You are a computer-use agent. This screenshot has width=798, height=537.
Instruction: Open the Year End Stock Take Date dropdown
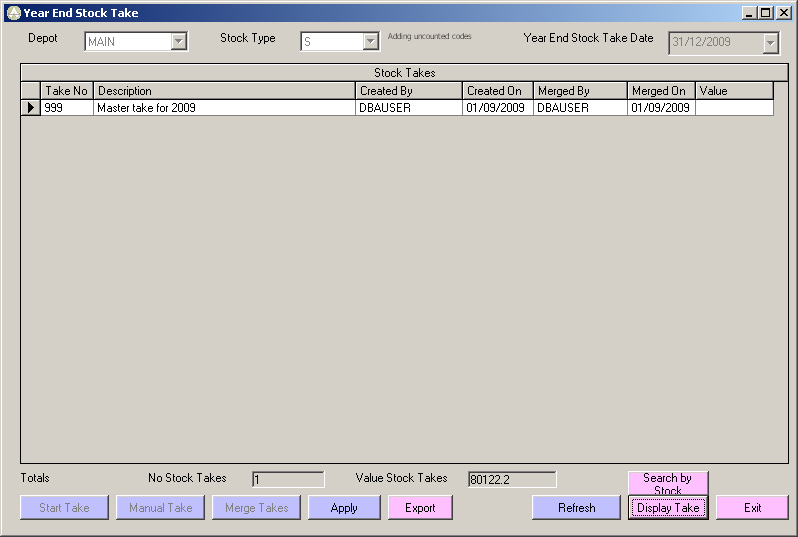[x=771, y=43]
